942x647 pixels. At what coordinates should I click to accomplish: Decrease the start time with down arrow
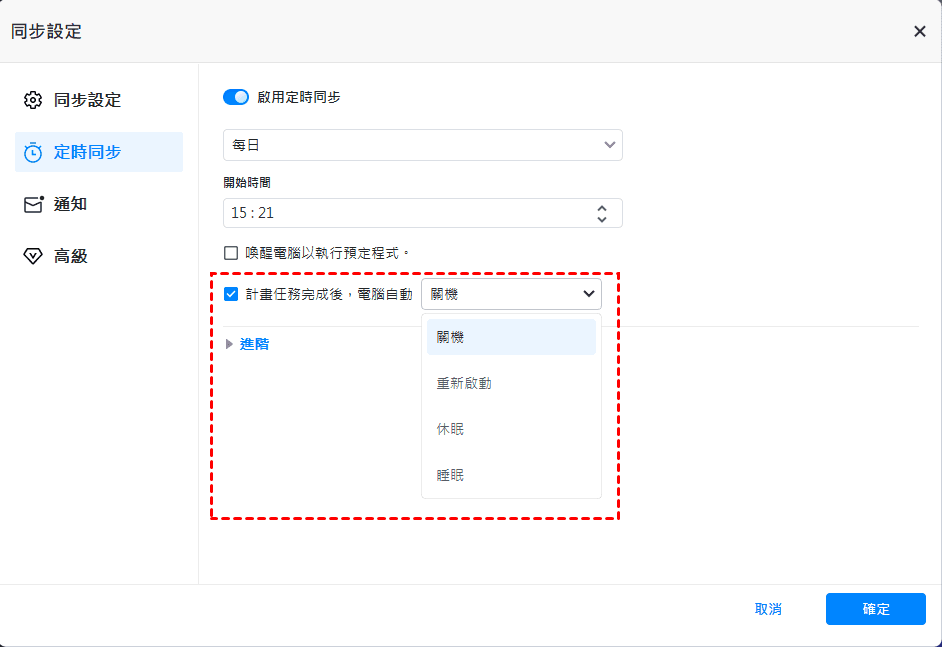coord(602,219)
